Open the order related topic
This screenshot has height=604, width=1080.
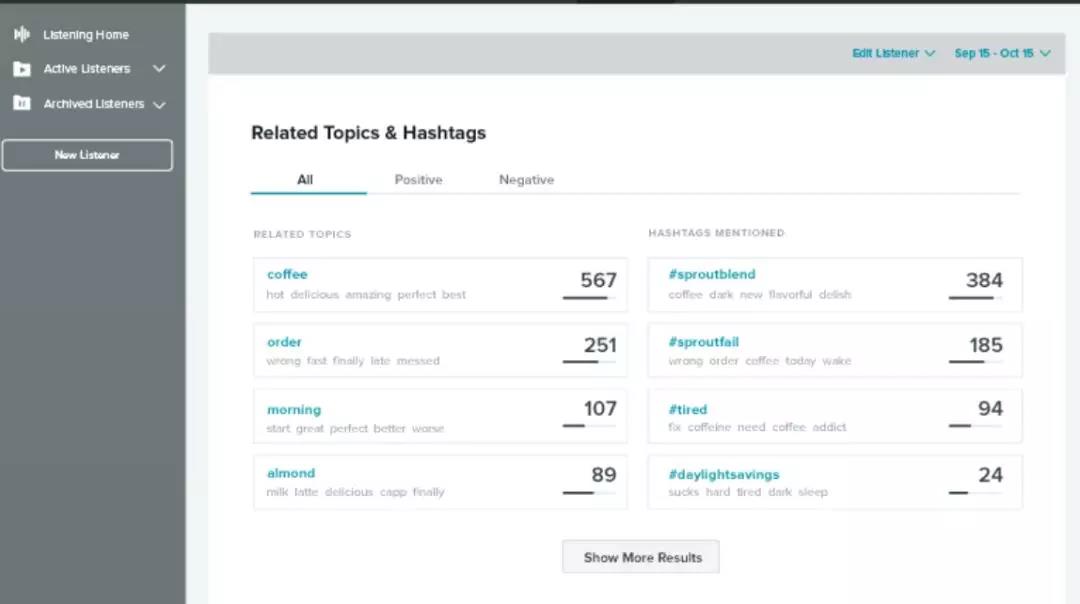tap(284, 342)
